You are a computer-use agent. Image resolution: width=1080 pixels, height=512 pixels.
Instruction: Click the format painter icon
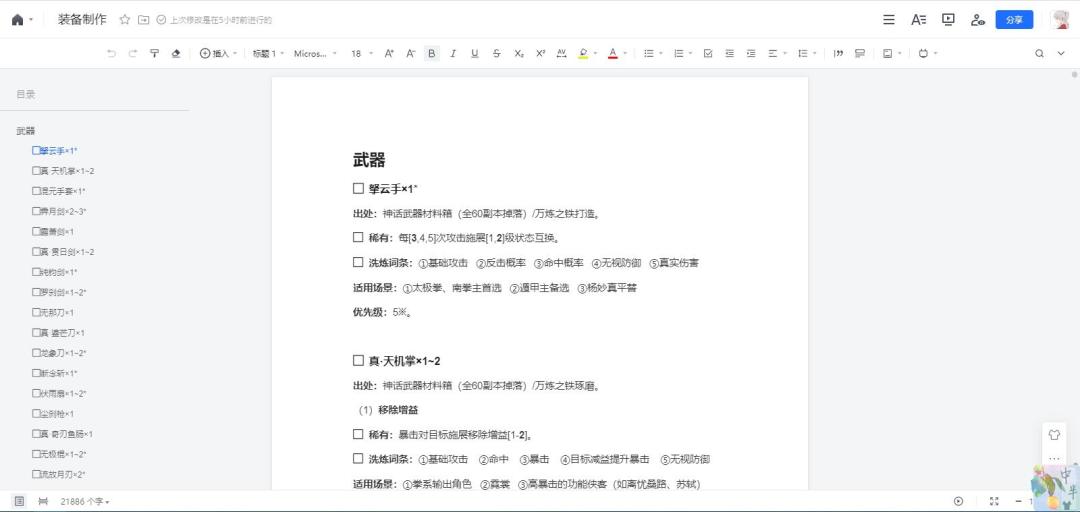pos(155,54)
